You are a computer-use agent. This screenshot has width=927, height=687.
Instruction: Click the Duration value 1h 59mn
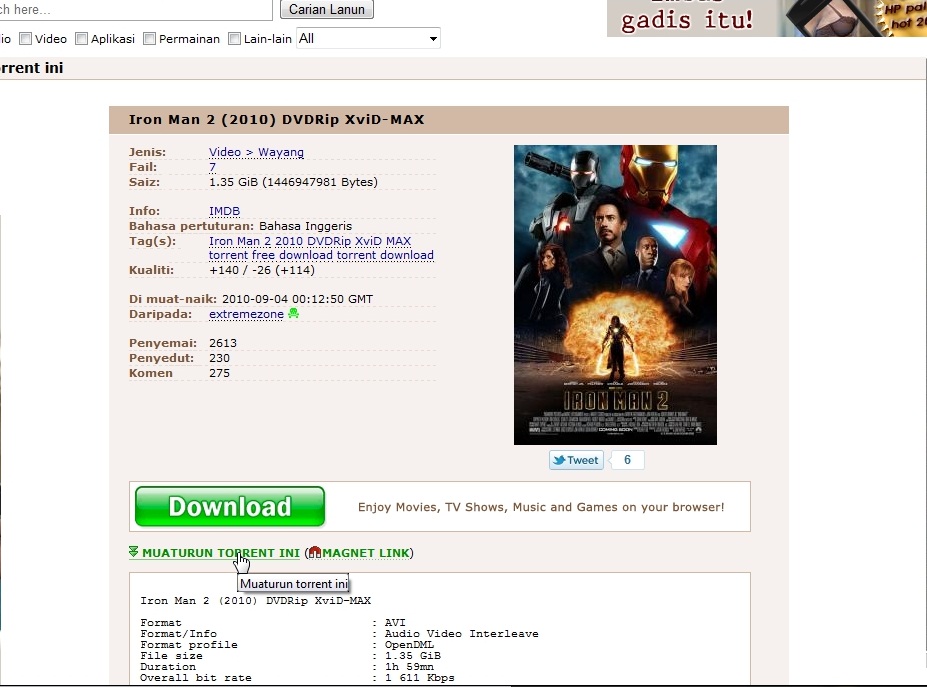pyautogui.click(x=409, y=667)
